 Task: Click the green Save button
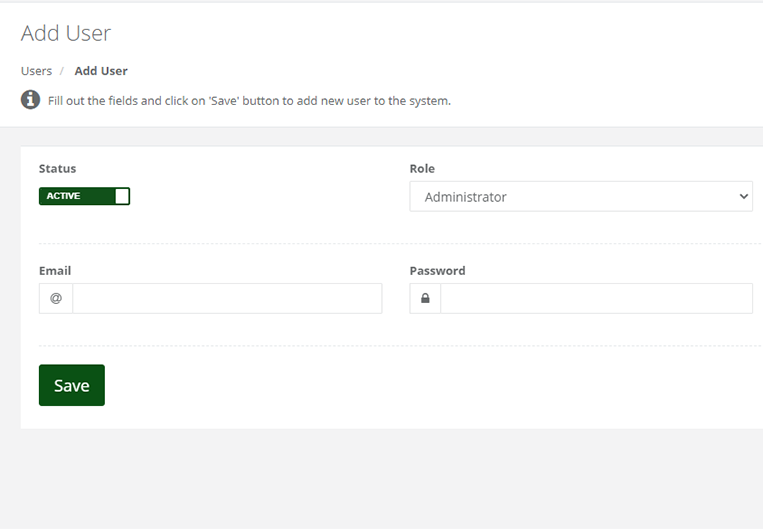point(72,385)
